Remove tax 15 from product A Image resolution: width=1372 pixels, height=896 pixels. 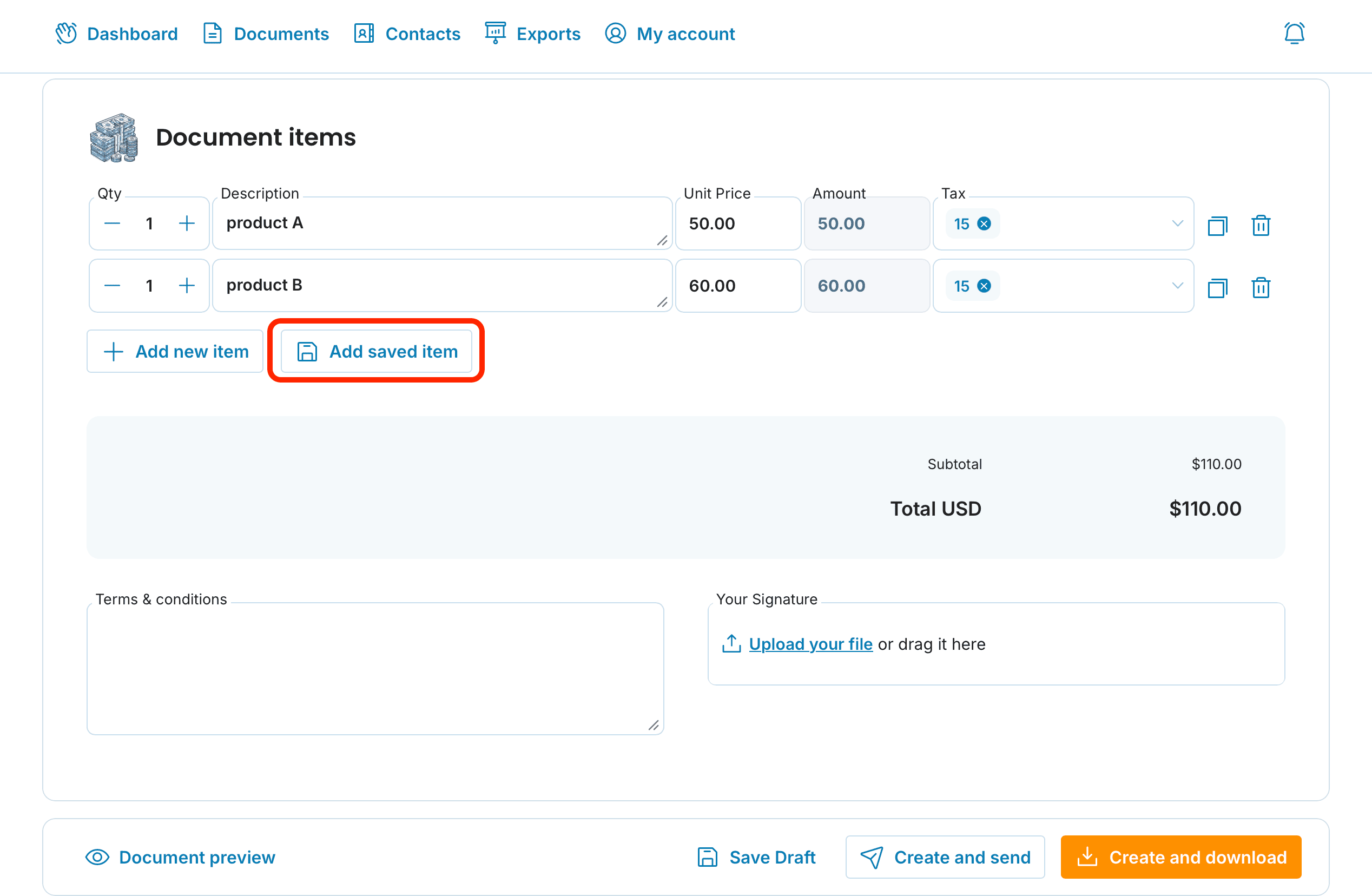984,223
